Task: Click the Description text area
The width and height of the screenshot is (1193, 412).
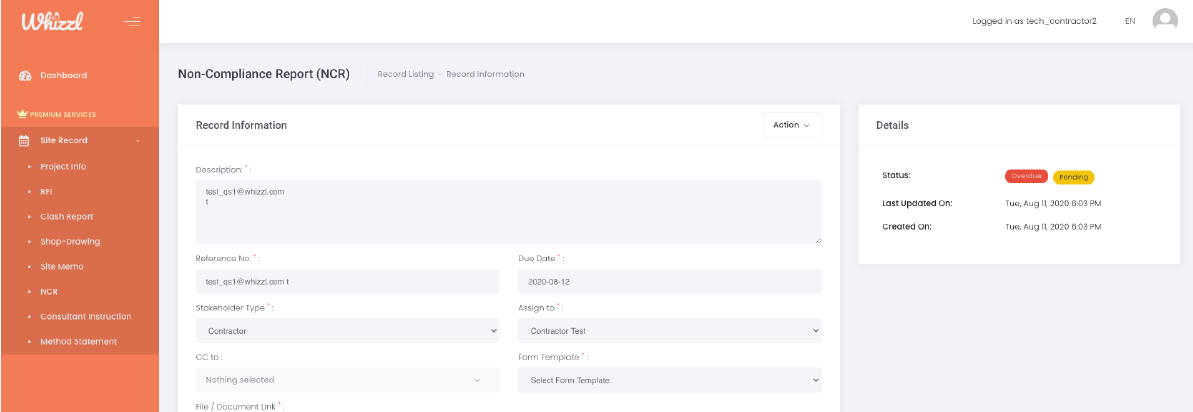Action: pos(508,211)
